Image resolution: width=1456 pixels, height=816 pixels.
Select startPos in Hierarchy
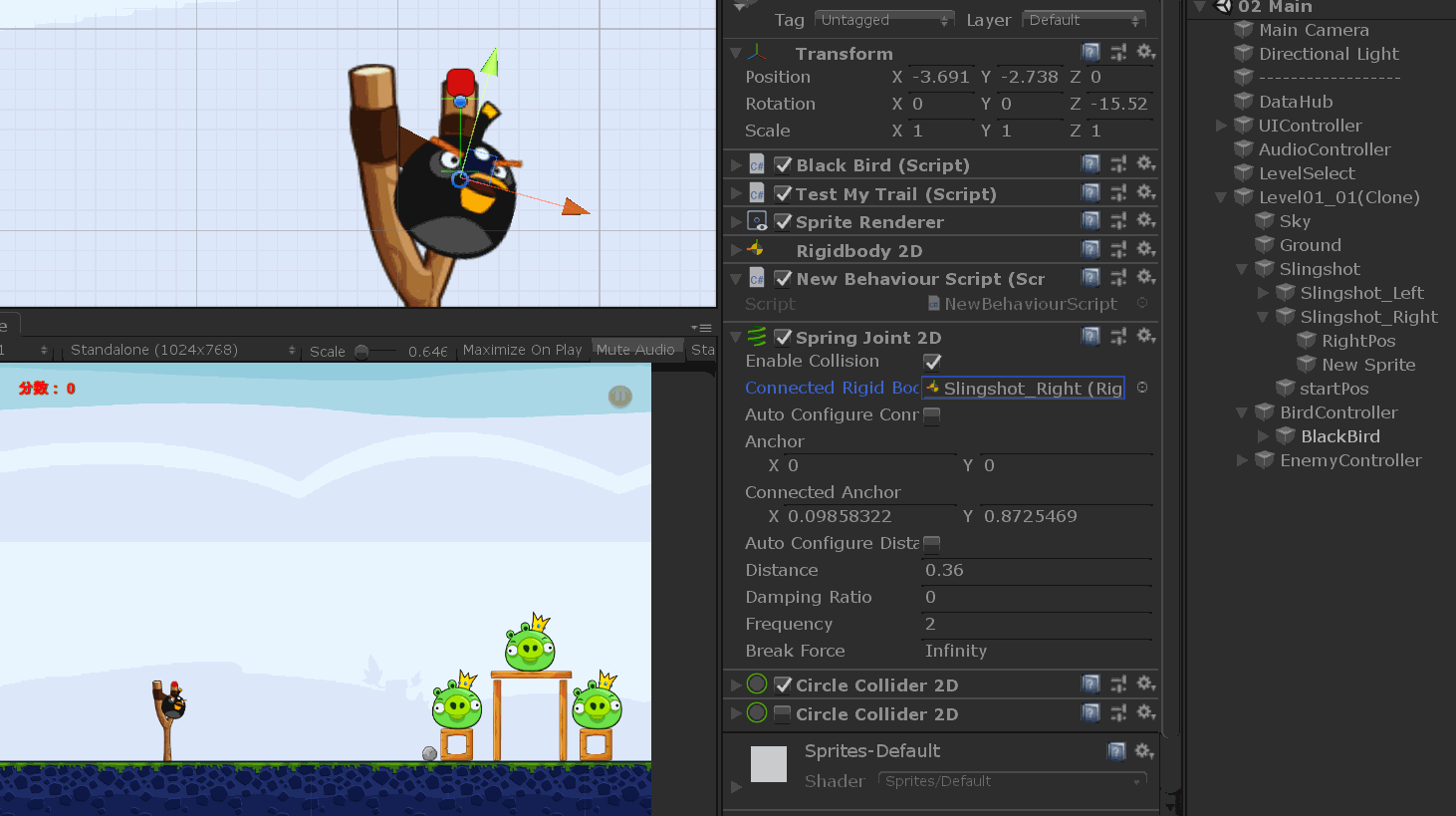click(1334, 389)
